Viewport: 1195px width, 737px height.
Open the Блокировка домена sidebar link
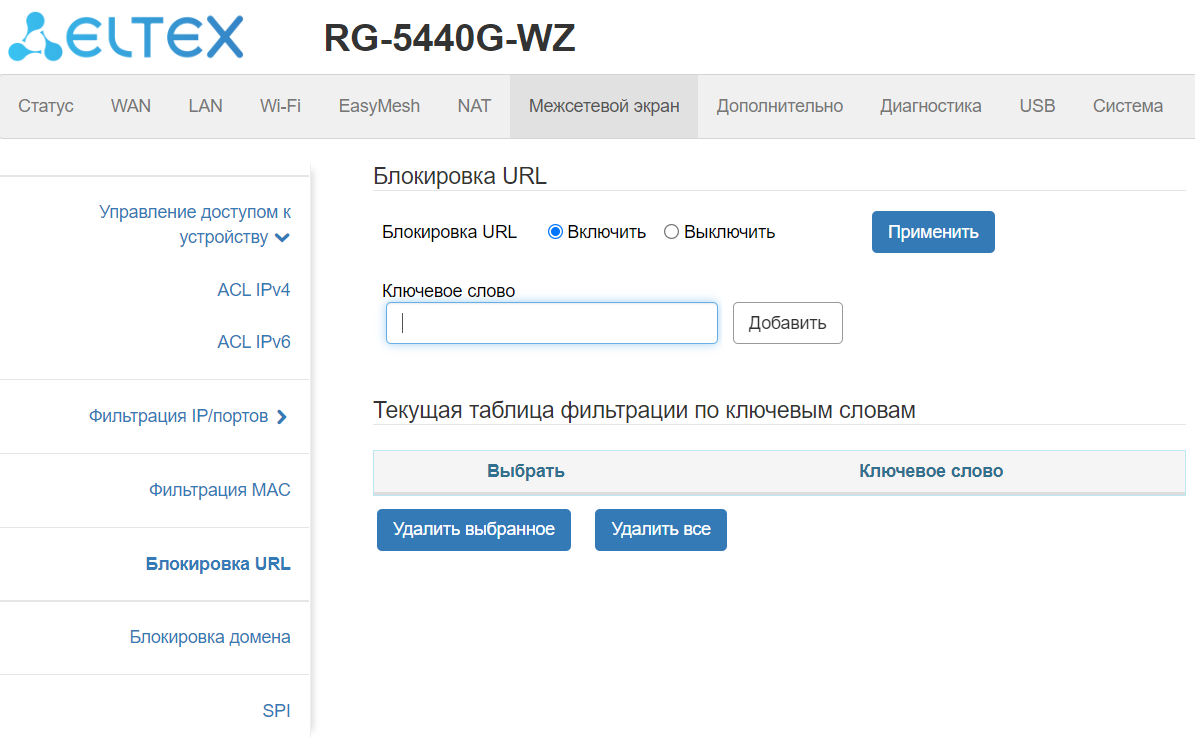(210, 637)
